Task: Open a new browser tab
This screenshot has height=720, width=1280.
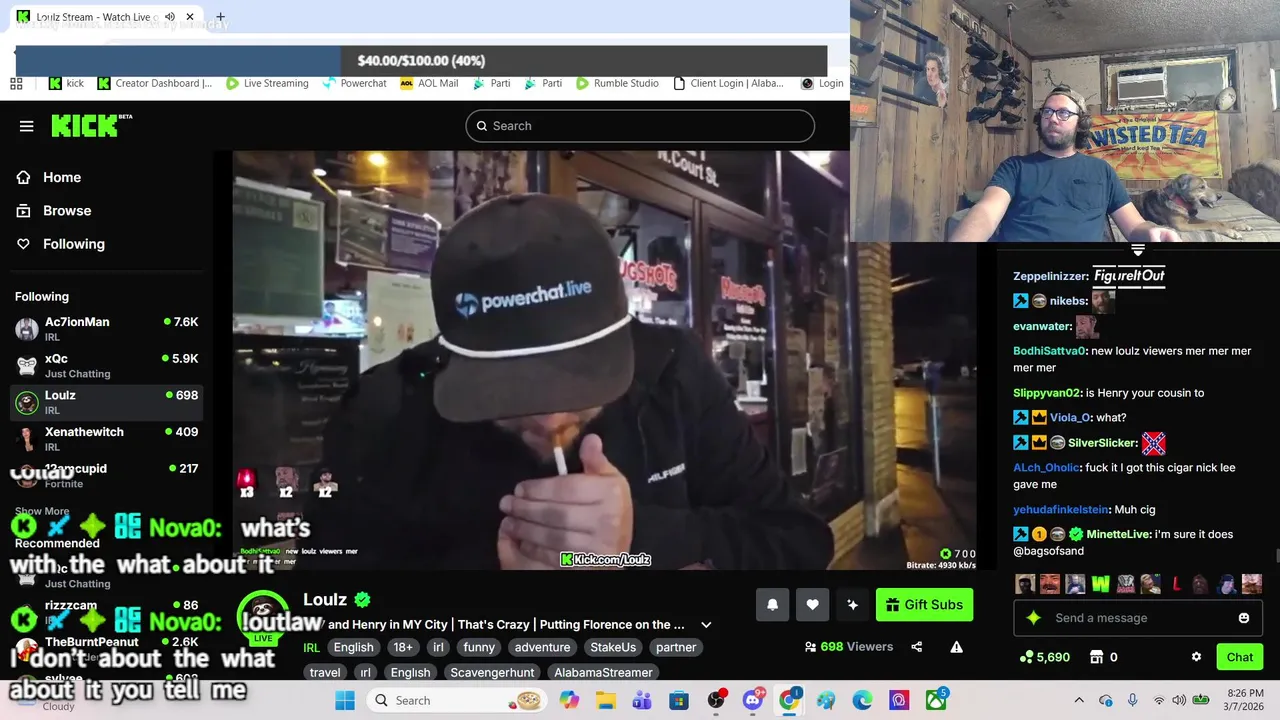Action: click(220, 17)
